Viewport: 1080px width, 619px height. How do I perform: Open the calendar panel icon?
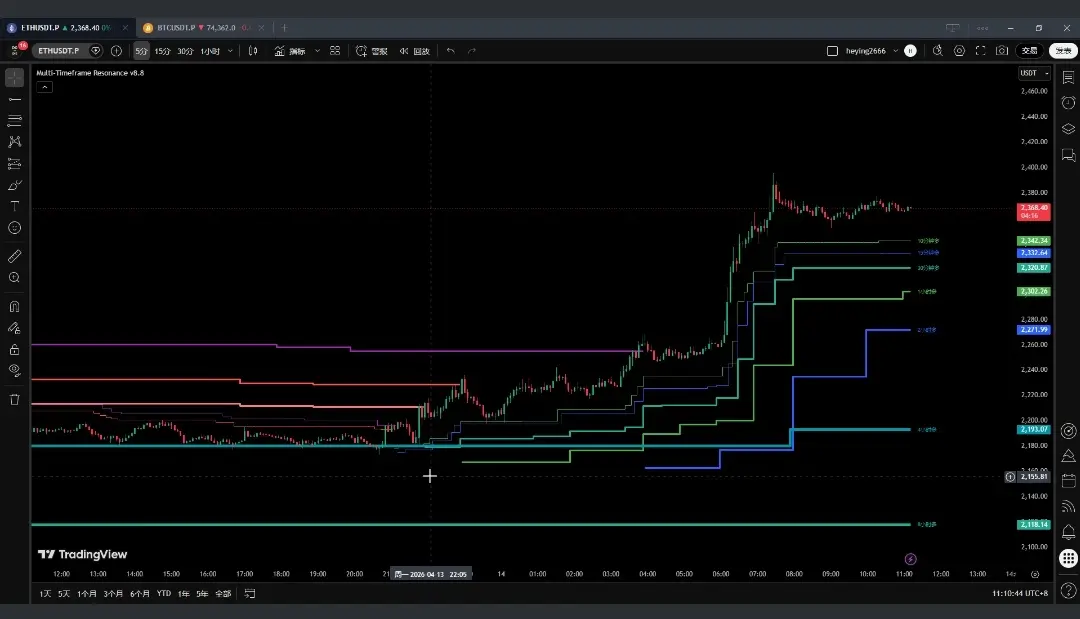[1068, 481]
